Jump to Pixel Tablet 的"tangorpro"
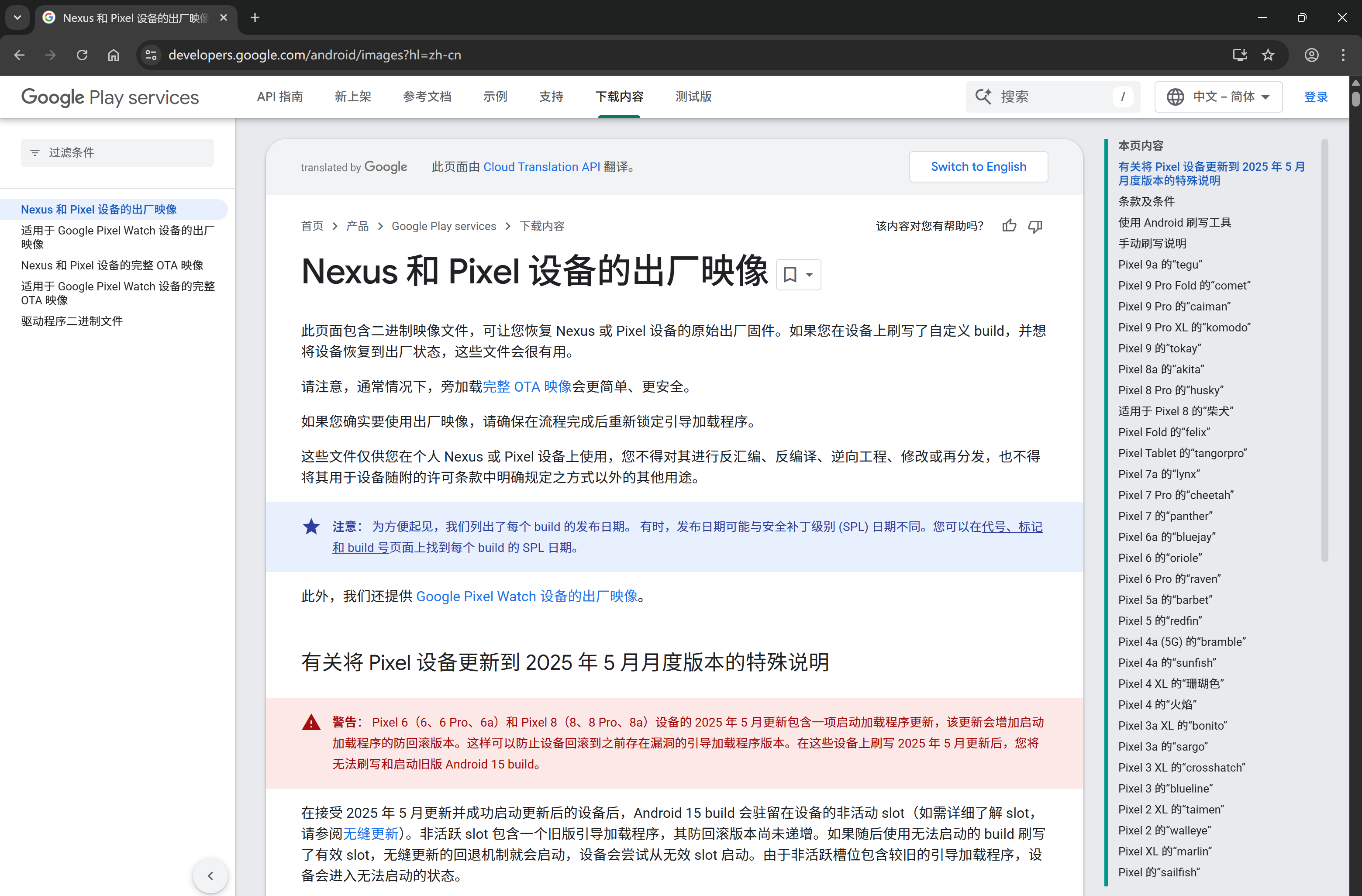The width and height of the screenshot is (1362, 896). tap(1183, 453)
